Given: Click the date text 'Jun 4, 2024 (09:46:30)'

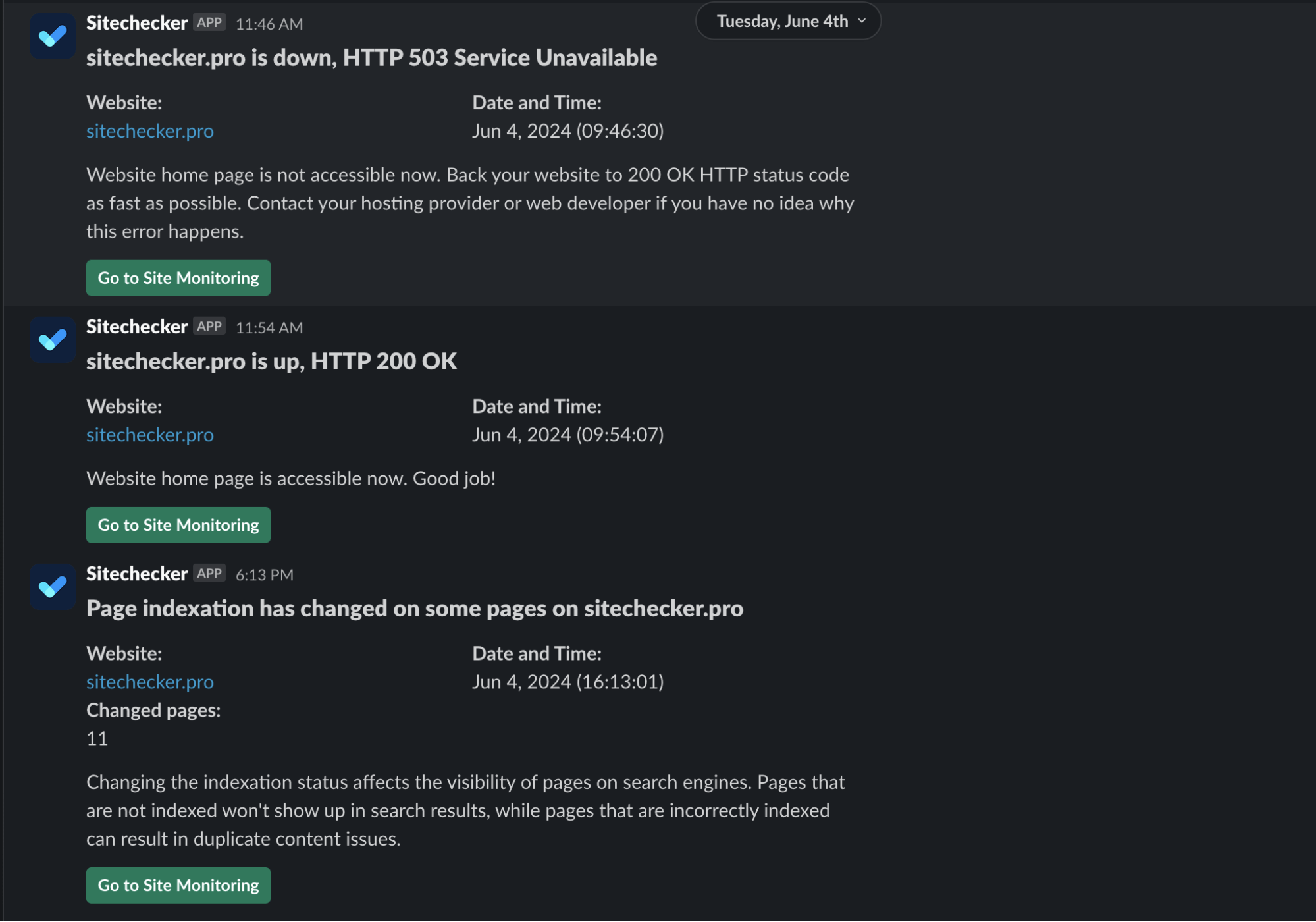Looking at the screenshot, I should [x=568, y=131].
